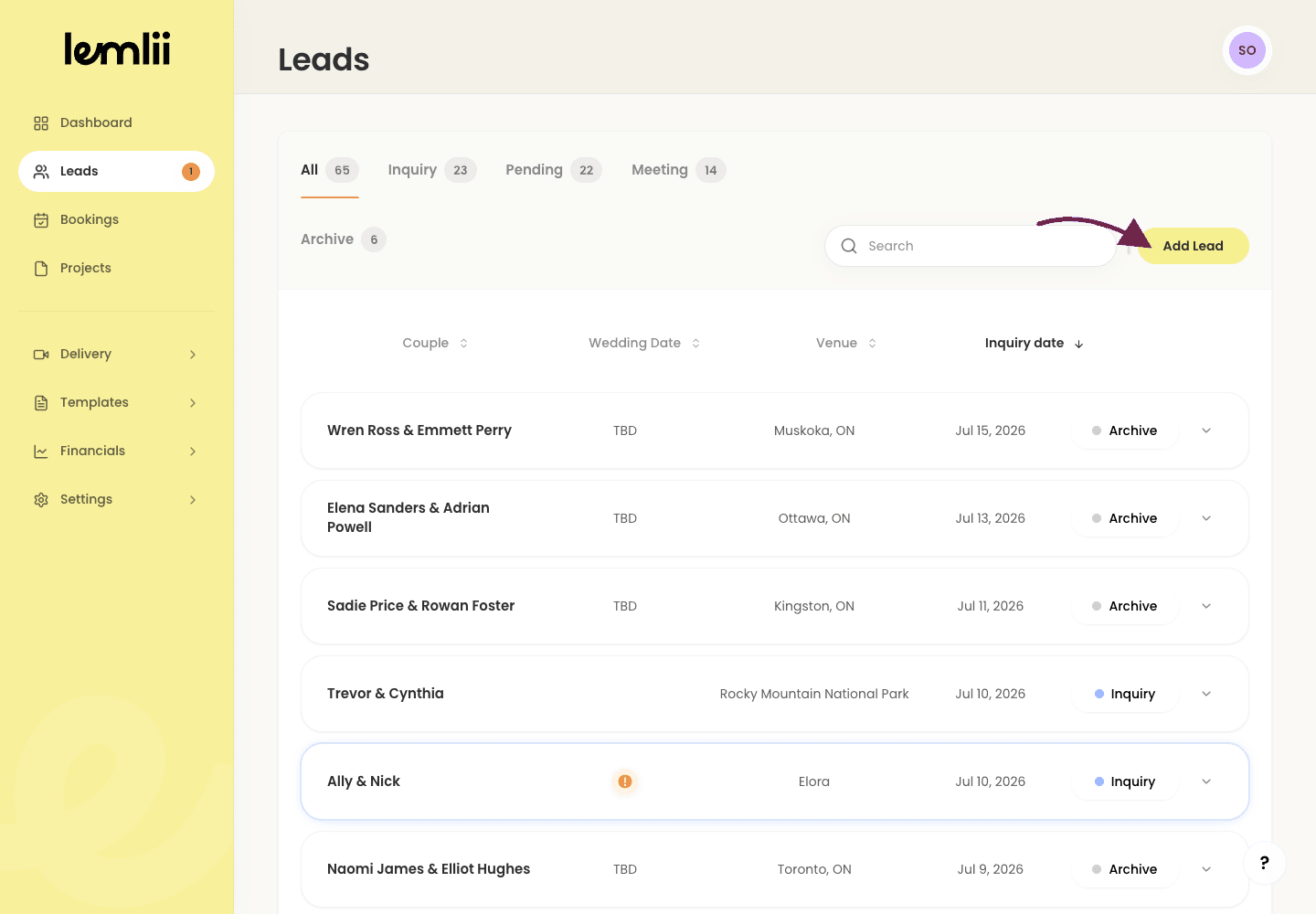Click the Projects file icon
1316x914 pixels.
[x=41, y=268]
